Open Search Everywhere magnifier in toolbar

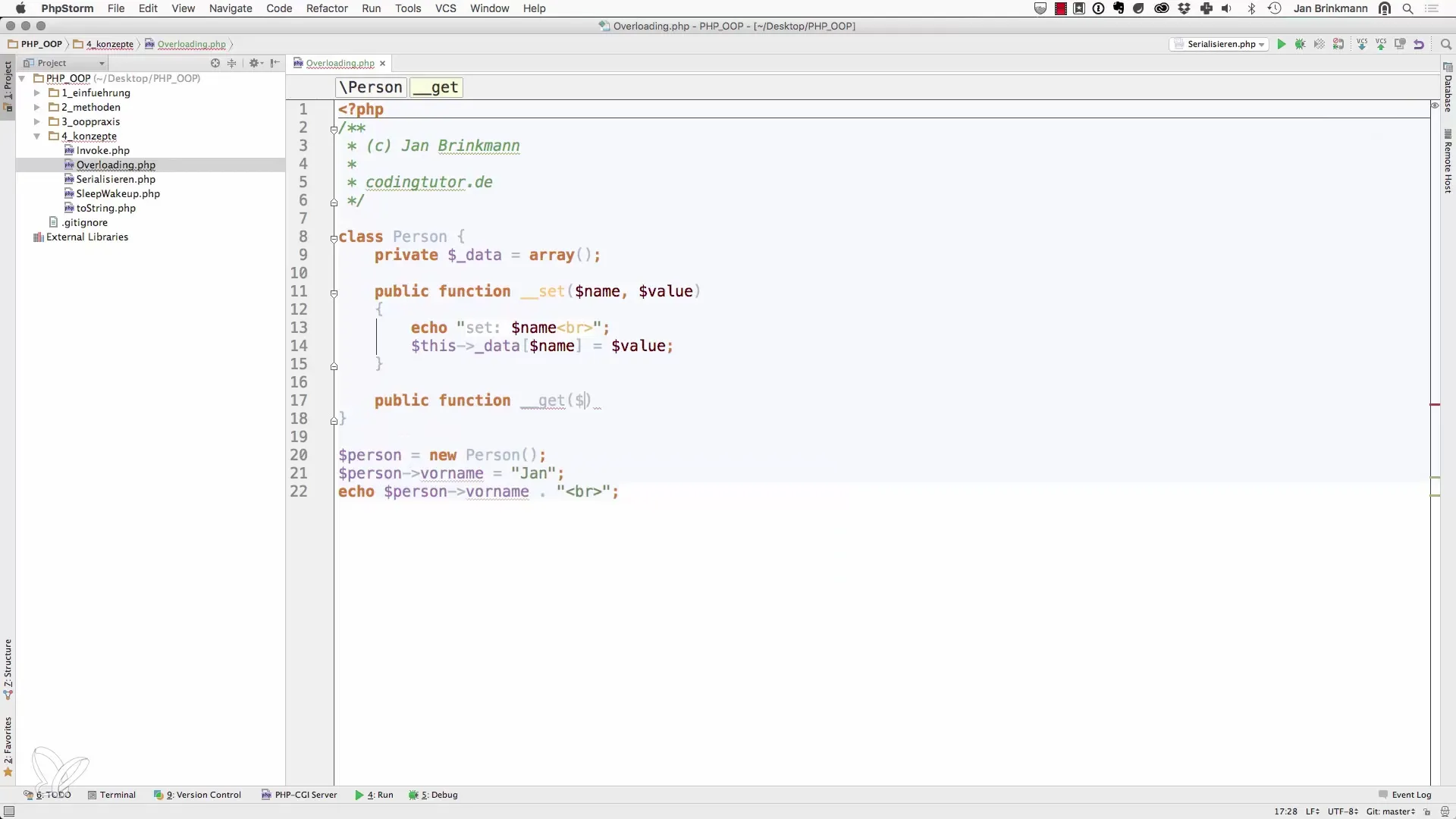pos(1445,44)
